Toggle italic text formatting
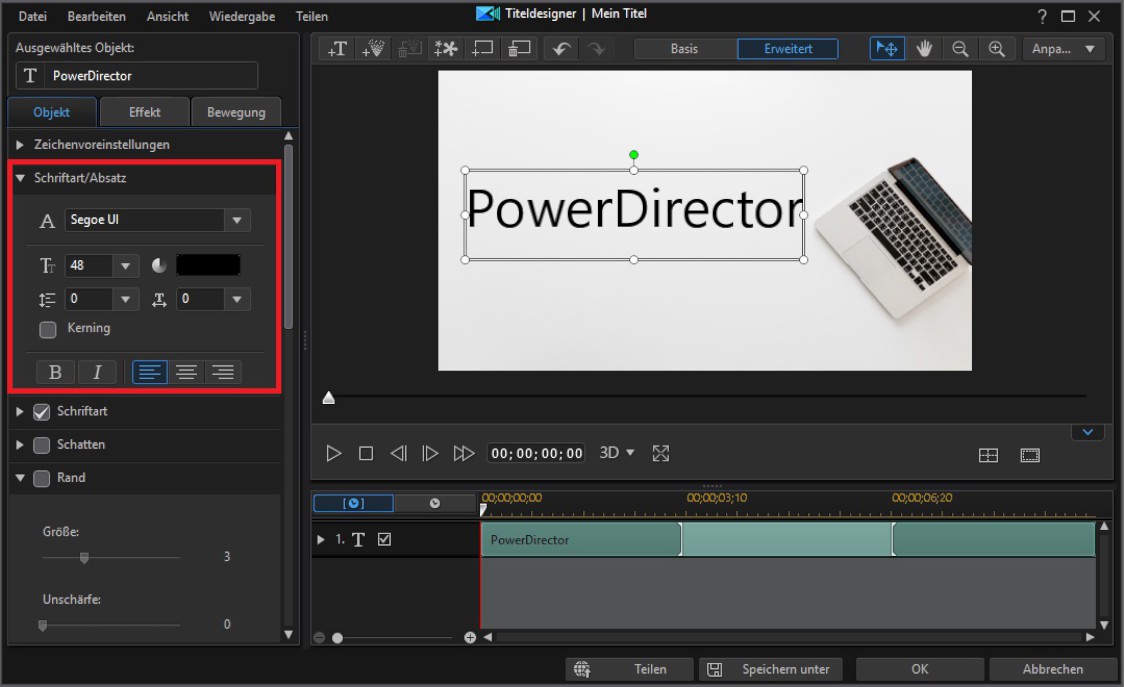The height and width of the screenshot is (687, 1125). [97, 372]
